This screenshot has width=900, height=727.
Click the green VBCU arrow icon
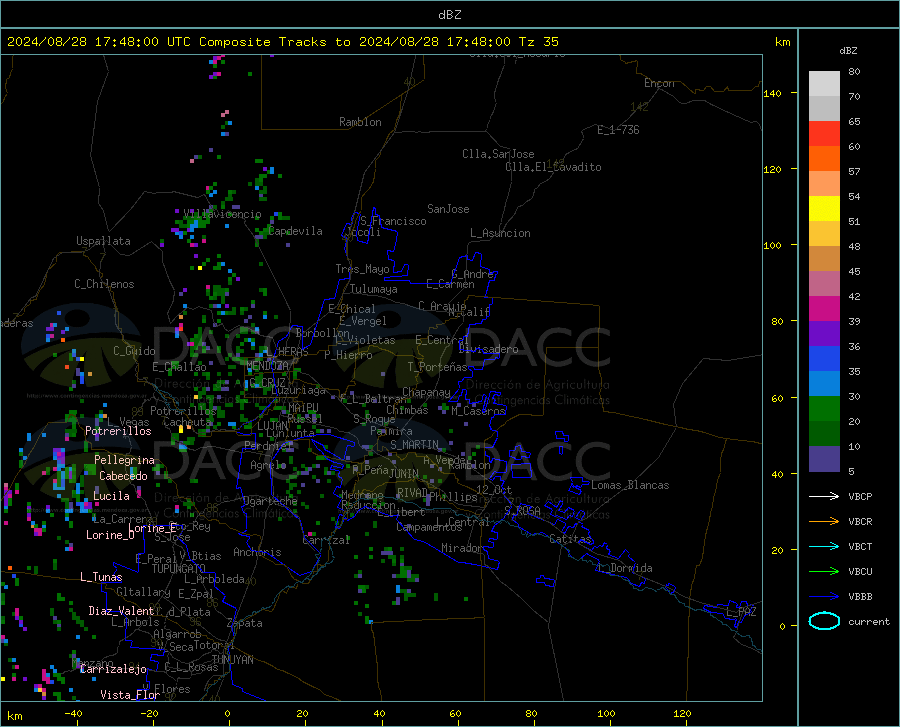[824, 572]
